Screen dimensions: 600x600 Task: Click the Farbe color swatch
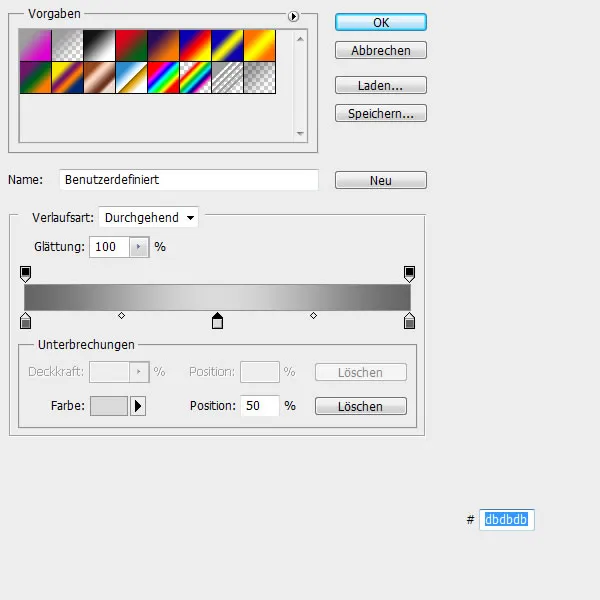pyautogui.click(x=109, y=406)
